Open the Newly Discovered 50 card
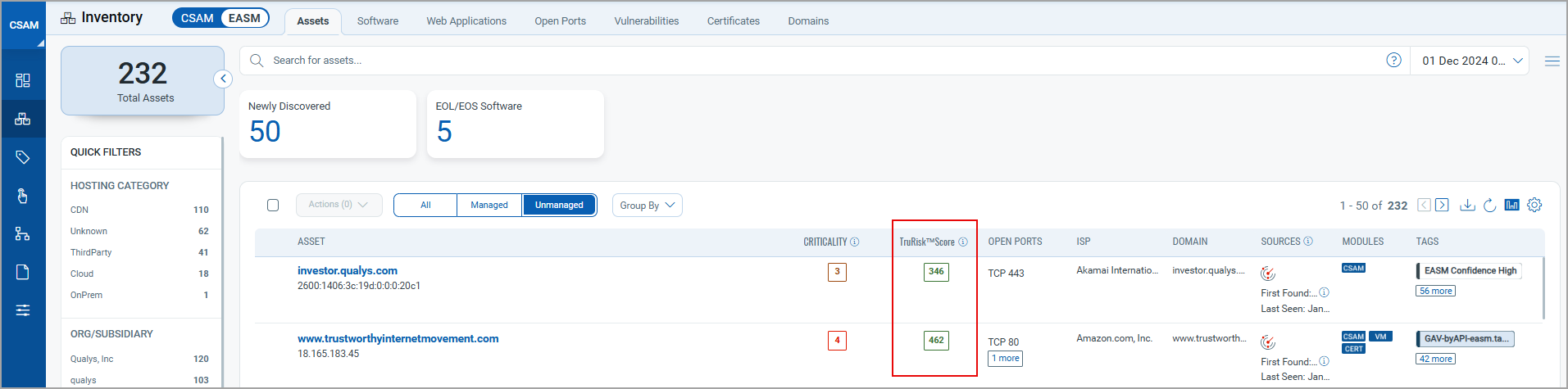 [x=328, y=124]
